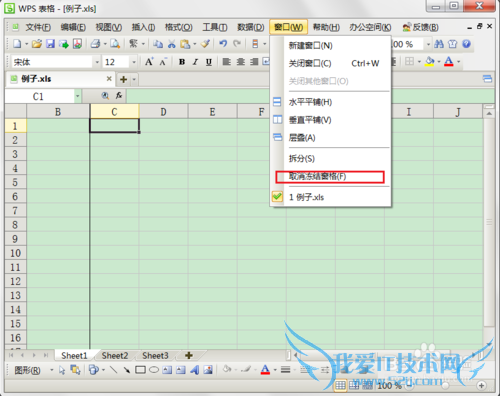The image size is (500, 396).
Task: Open the document tab list dropdown next to plus
Action: [x=134, y=79]
